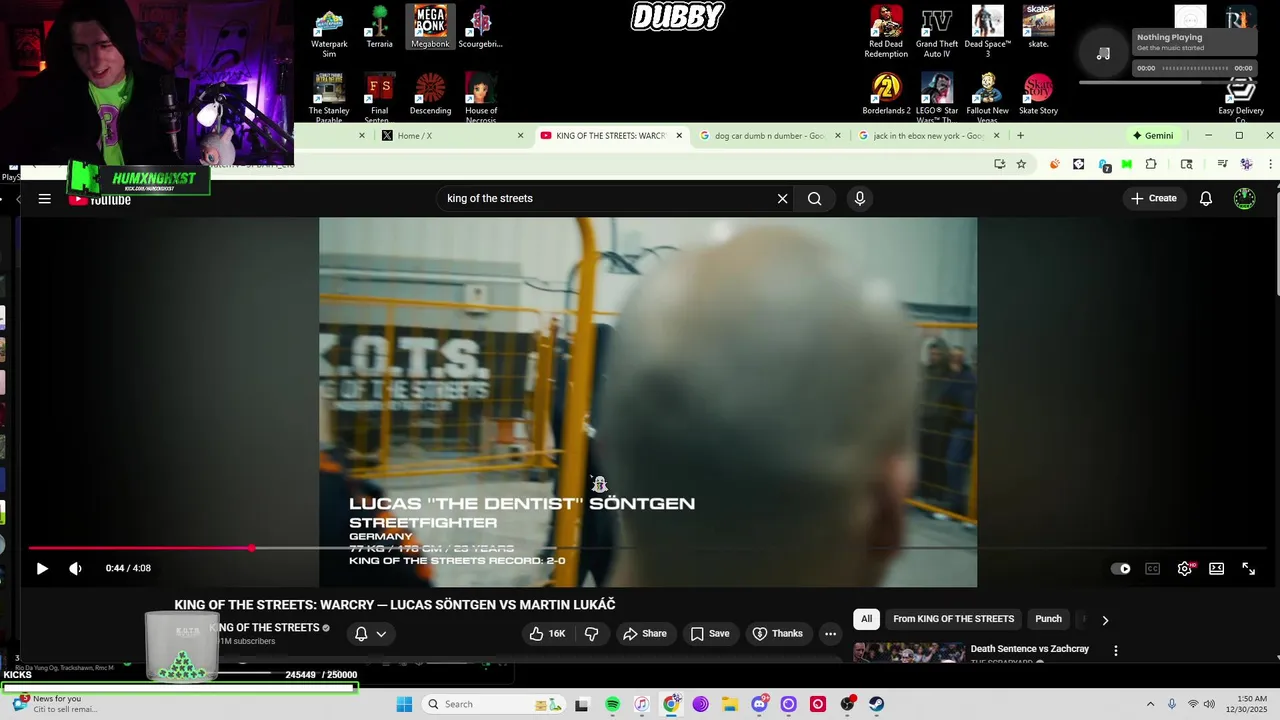Open Skate Story desktop shortcut
The height and width of the screenshot is (720, 1280).
tap(1038, 93)
